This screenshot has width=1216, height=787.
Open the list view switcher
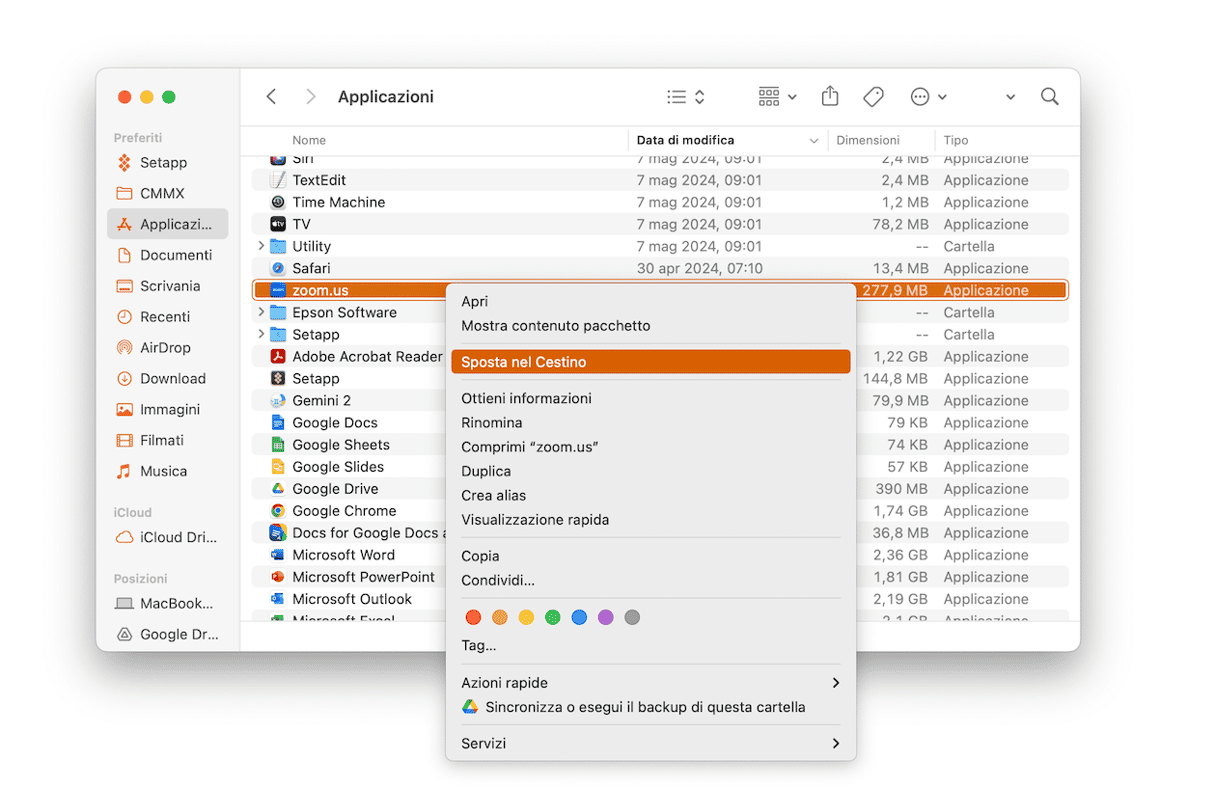tap(686, 97)
